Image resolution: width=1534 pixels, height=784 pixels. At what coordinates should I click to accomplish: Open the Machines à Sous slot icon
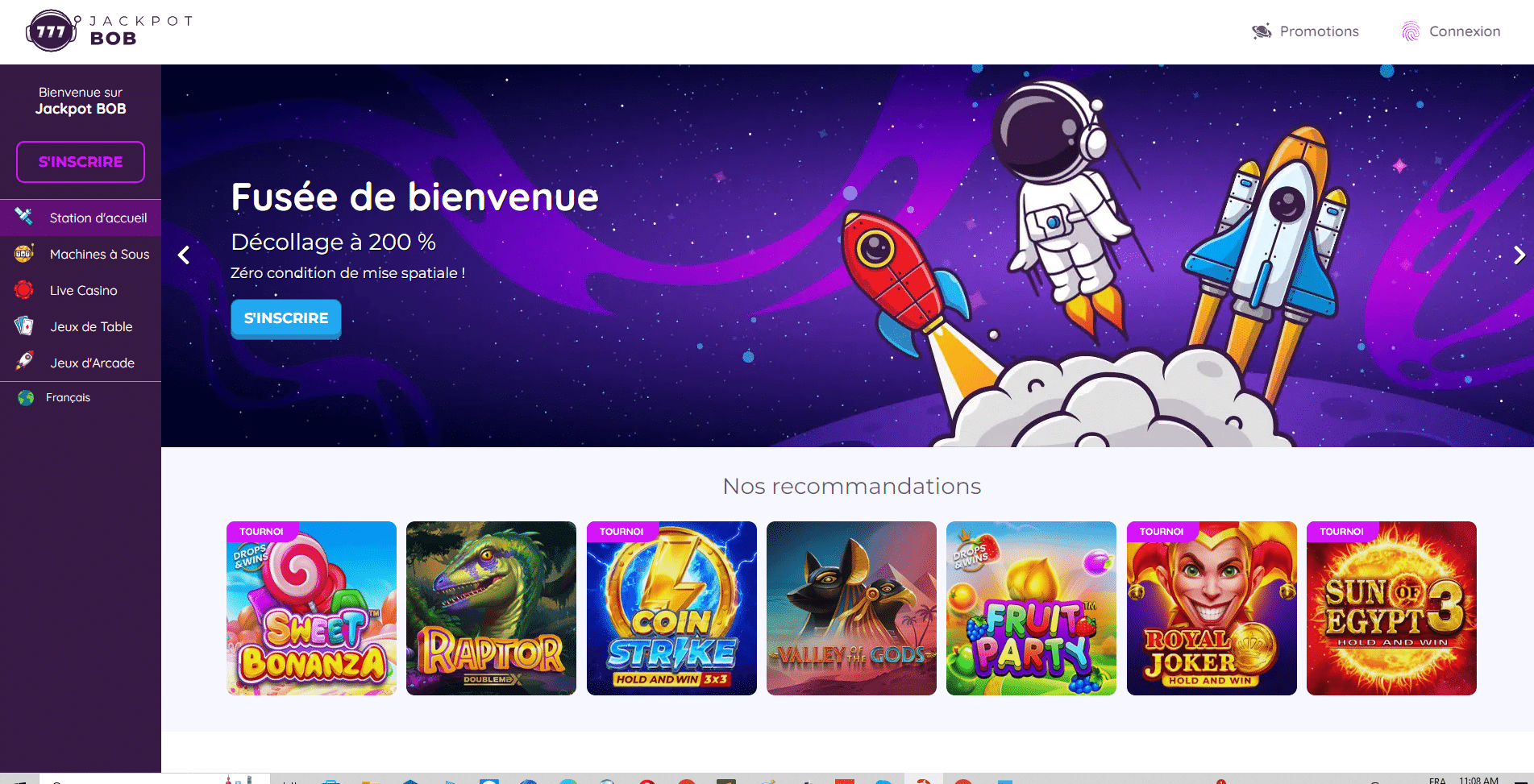point(24,254)
